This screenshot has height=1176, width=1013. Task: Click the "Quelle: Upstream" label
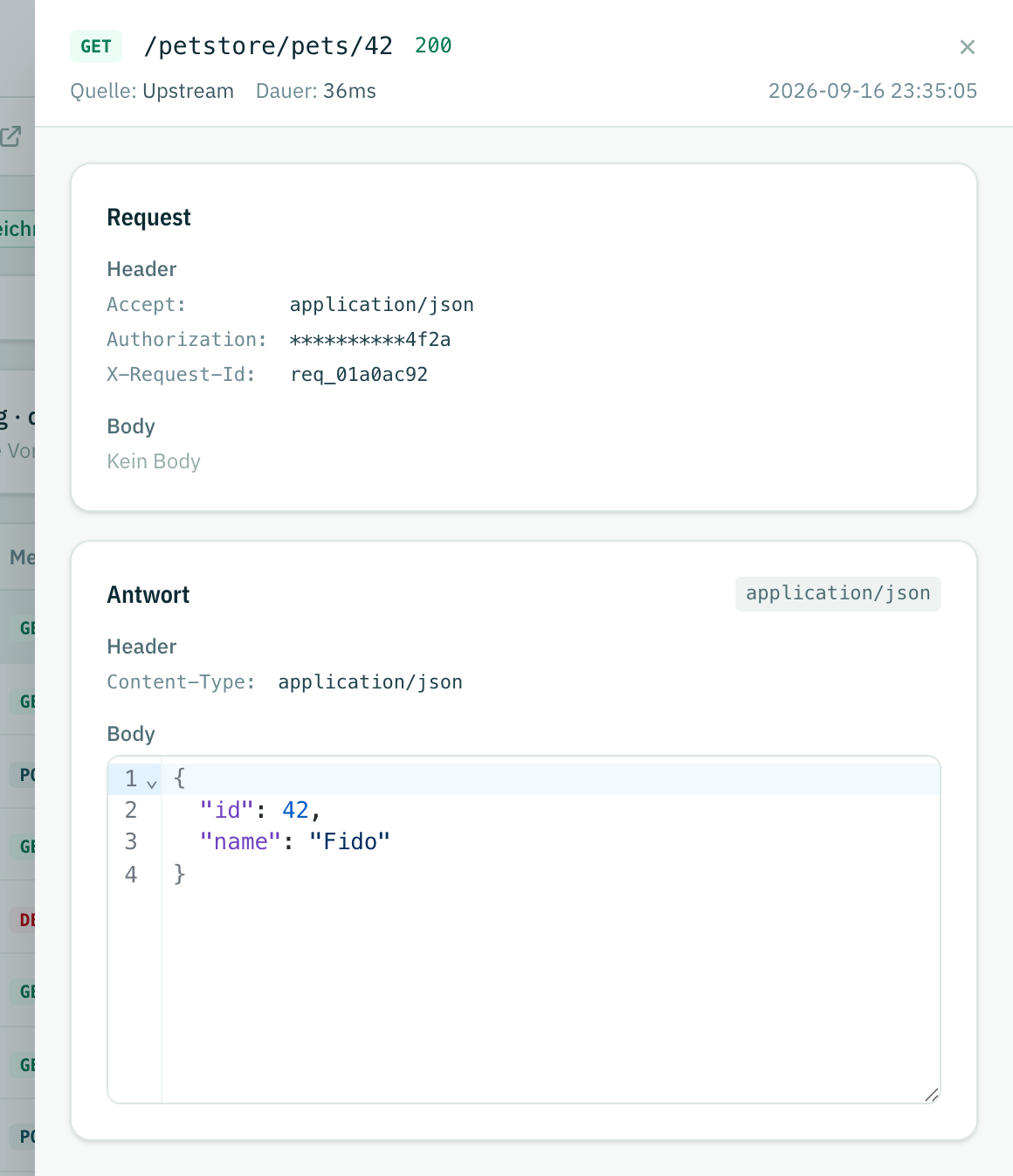pyautogui.click(x=152, y=91)
